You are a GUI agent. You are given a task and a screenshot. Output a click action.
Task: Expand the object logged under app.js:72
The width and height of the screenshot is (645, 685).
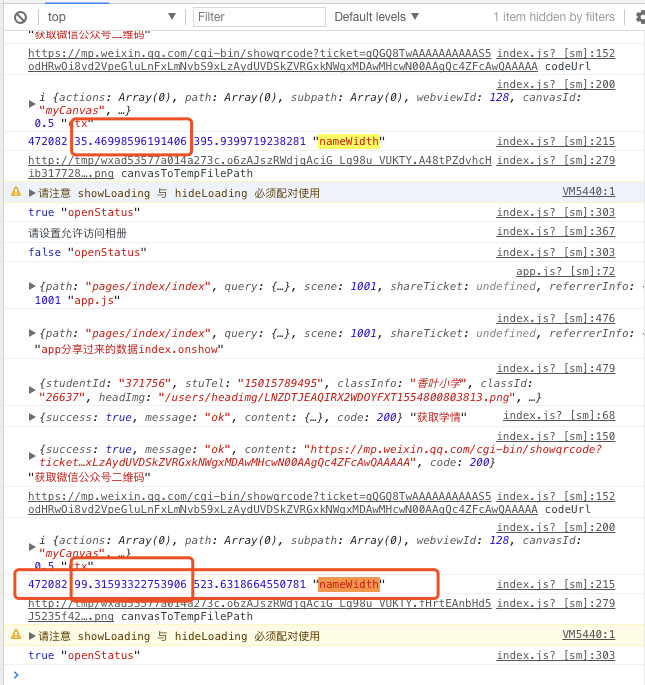(32, 286)
